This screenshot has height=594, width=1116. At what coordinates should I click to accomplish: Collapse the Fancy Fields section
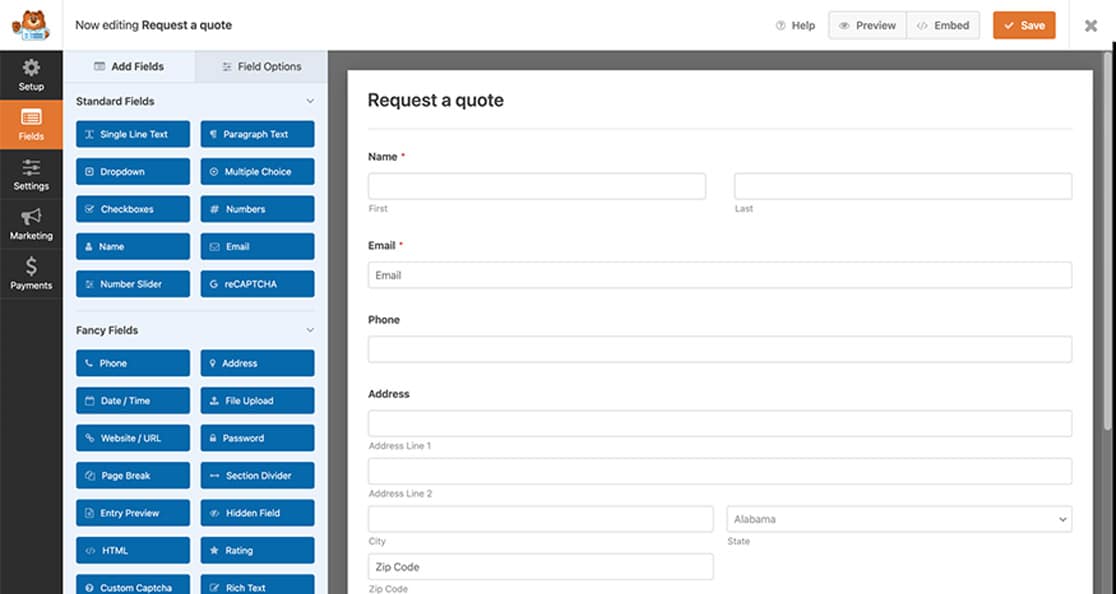(310, 330)
